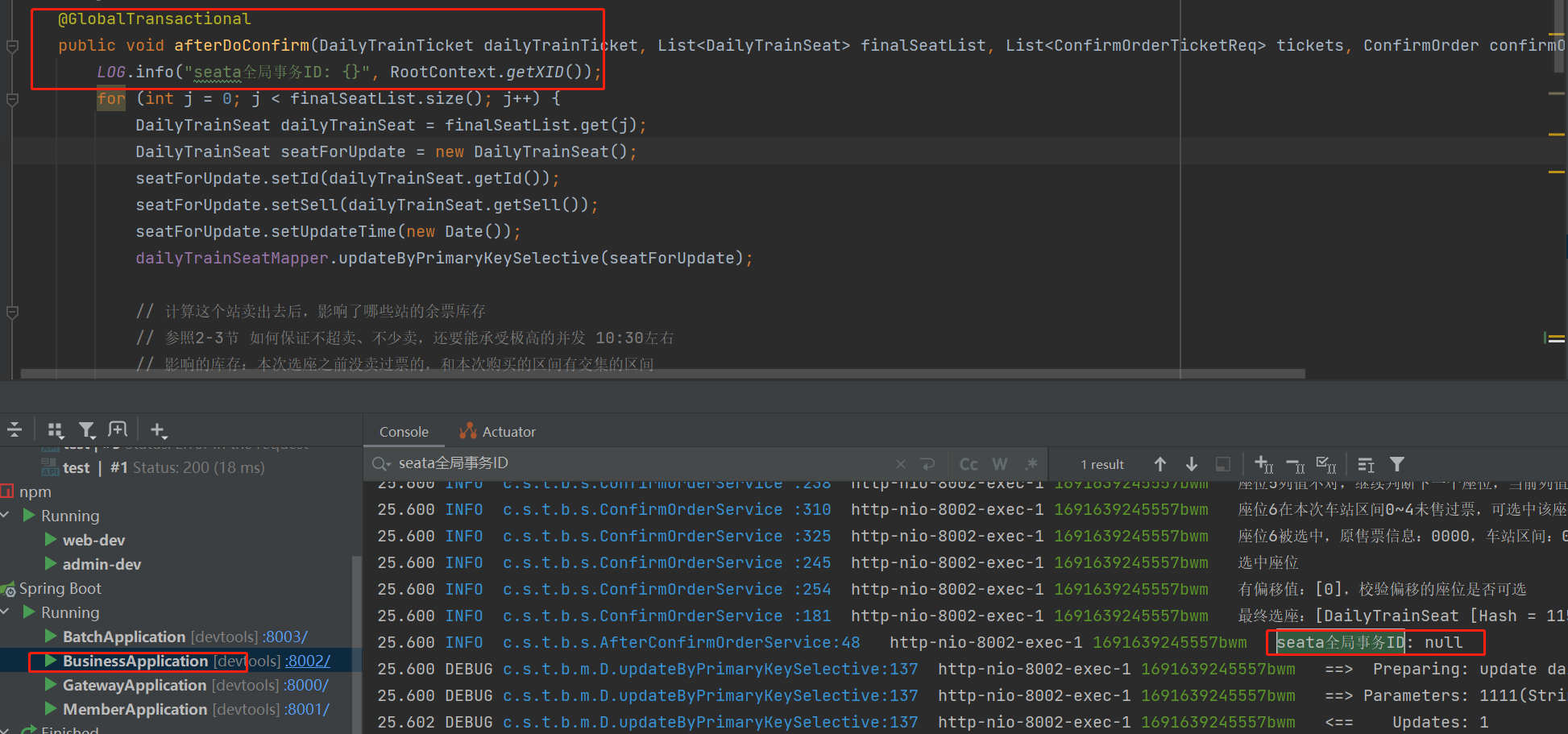Click the ConfirmOrderService :325 log source
1568x734 pixels.
tap(667, 536)
